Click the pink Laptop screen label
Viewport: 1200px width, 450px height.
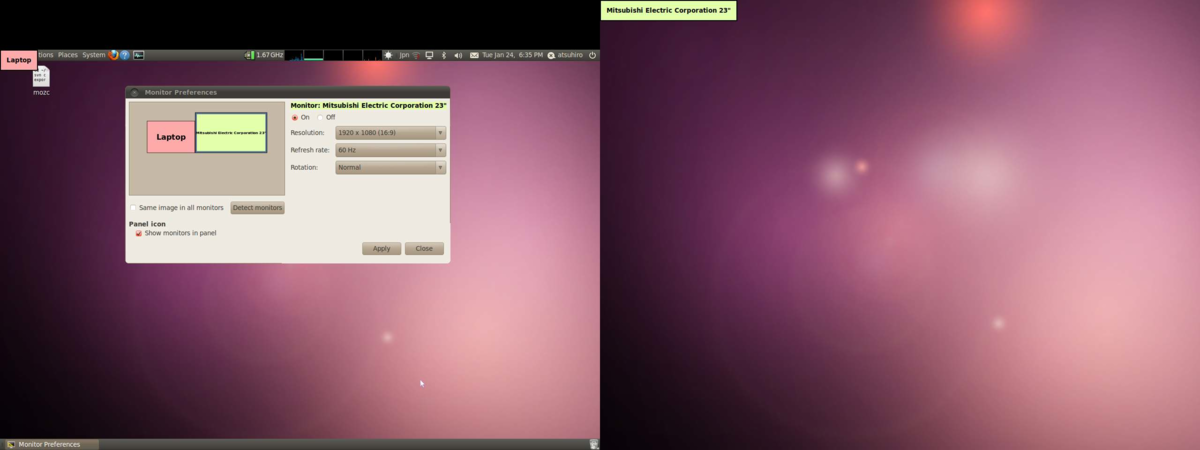click(18, 60)
